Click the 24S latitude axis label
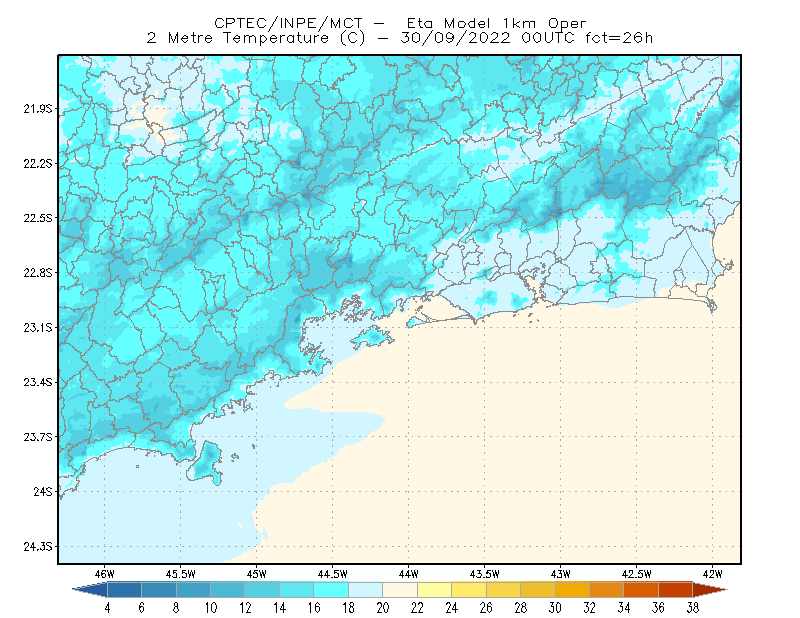The height and width of the screenshot is (618, 800). (43, 492)
